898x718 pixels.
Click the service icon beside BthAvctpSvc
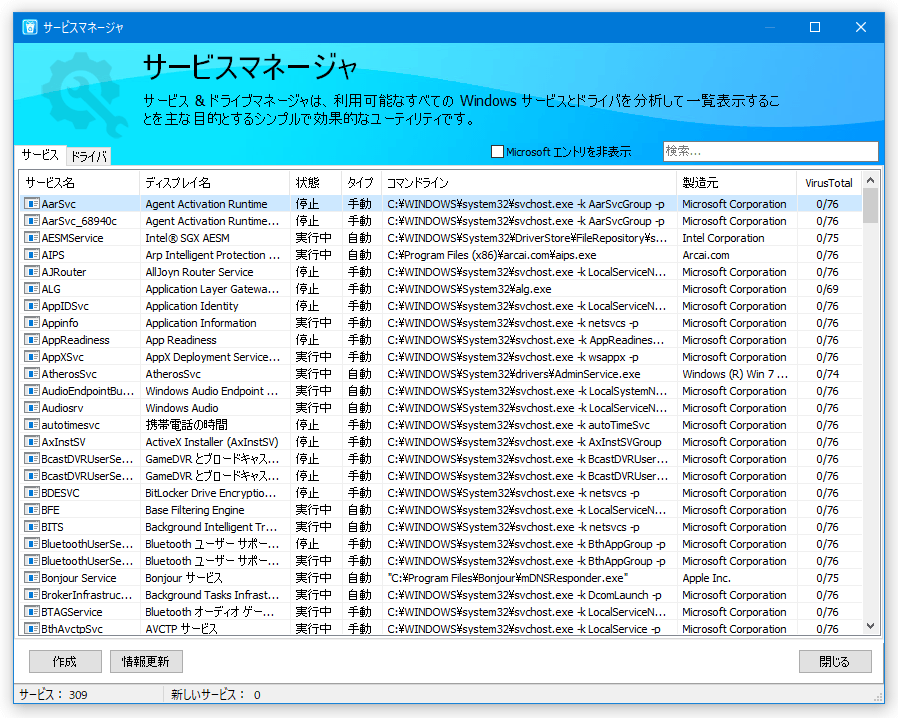click(x=31, y=629)
